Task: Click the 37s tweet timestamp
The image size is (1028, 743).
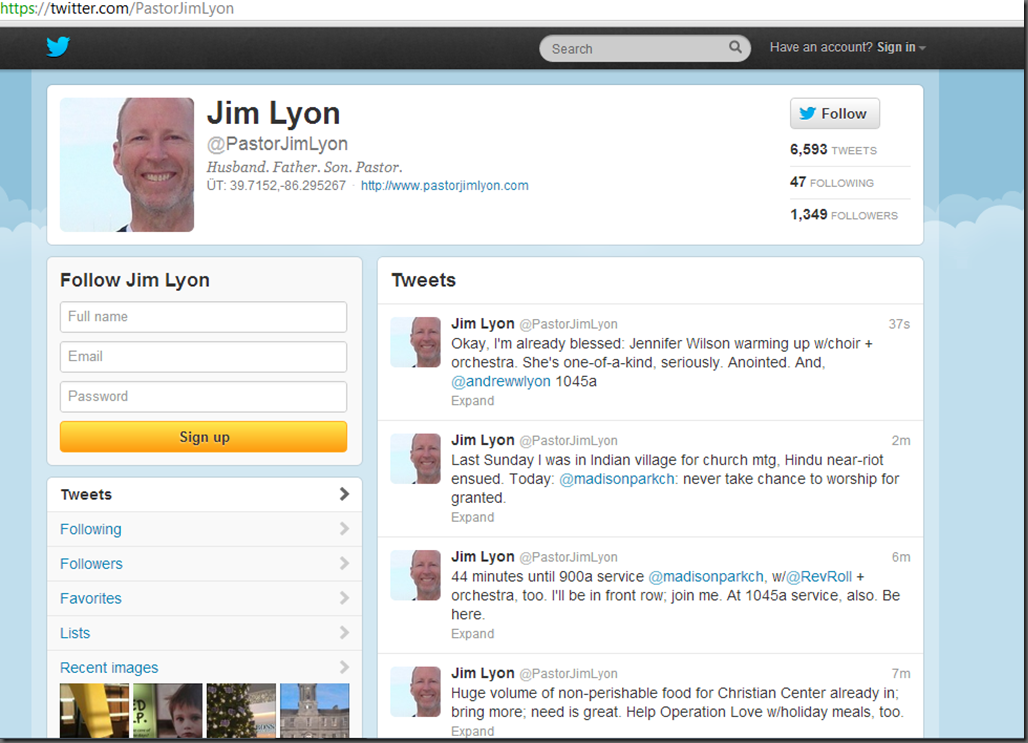Action: click(900, 324)
